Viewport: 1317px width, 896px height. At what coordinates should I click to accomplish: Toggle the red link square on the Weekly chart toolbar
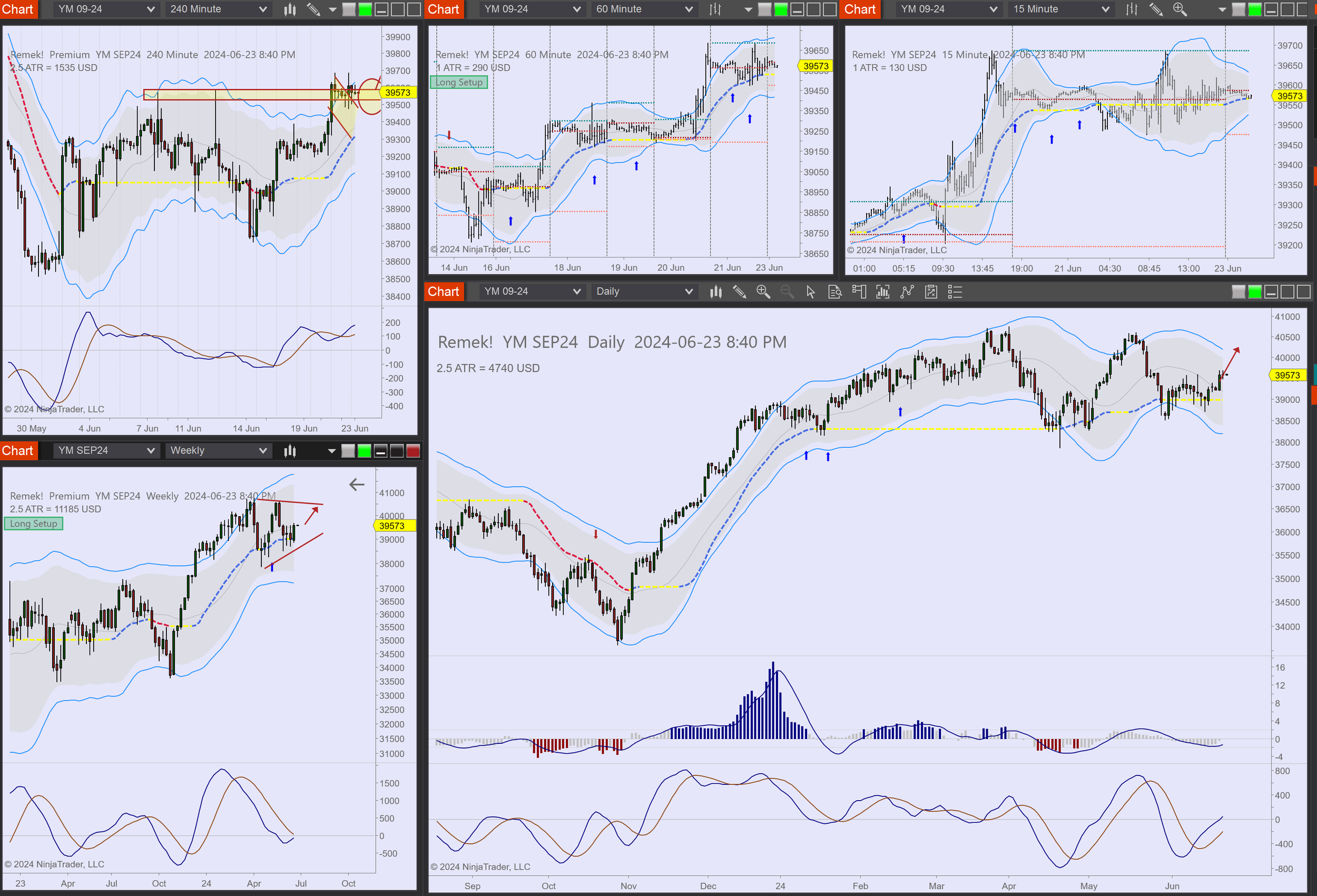pyautogui.click(x=414, y=450)
